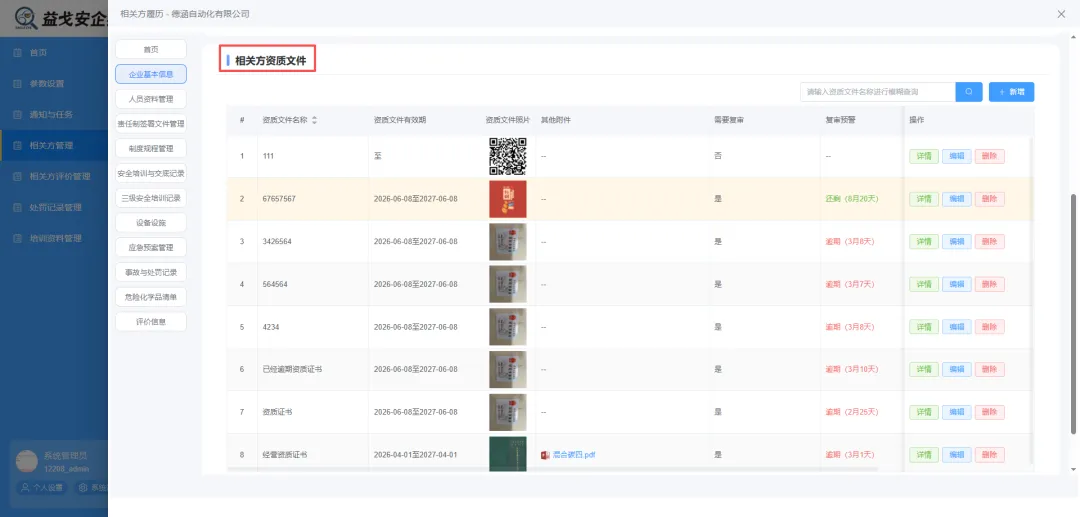Click the 还剩(8月20天) review warning
This screenshot has width=1080, height=517.
[x=852, y=199]
